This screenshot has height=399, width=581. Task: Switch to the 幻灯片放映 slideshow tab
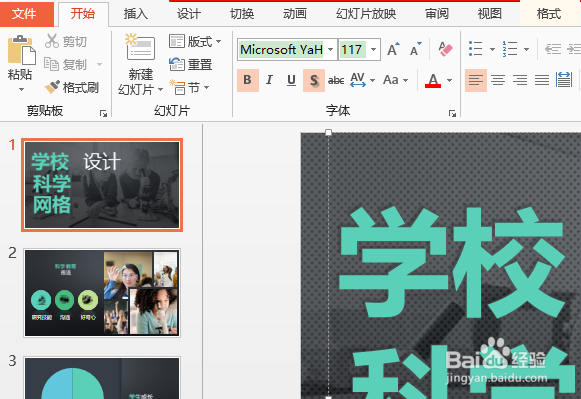(x=366, y=14)
